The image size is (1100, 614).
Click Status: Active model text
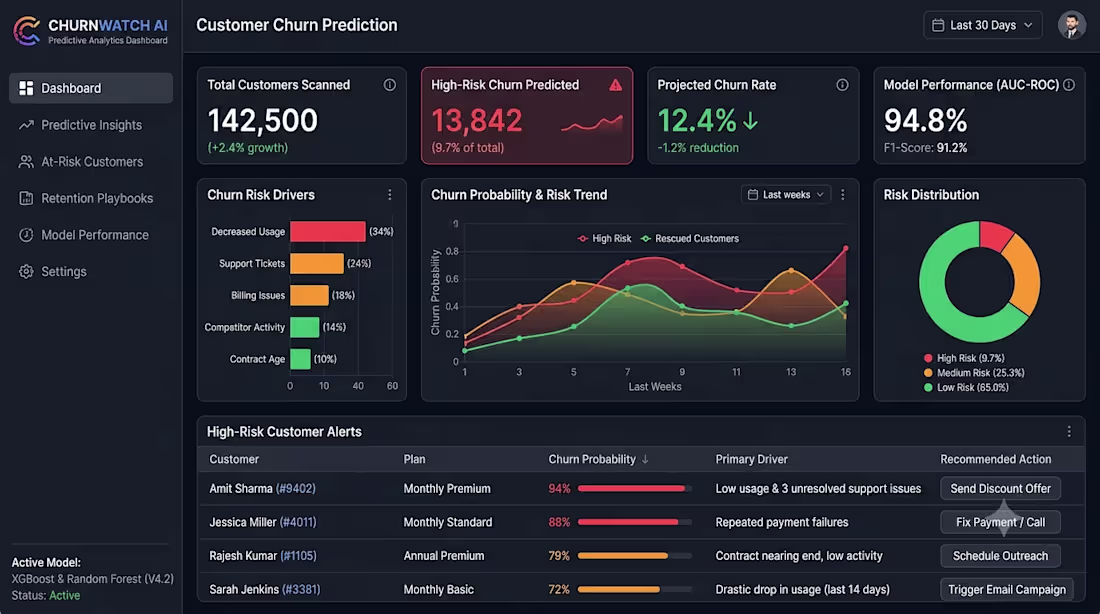click(46, 595)
